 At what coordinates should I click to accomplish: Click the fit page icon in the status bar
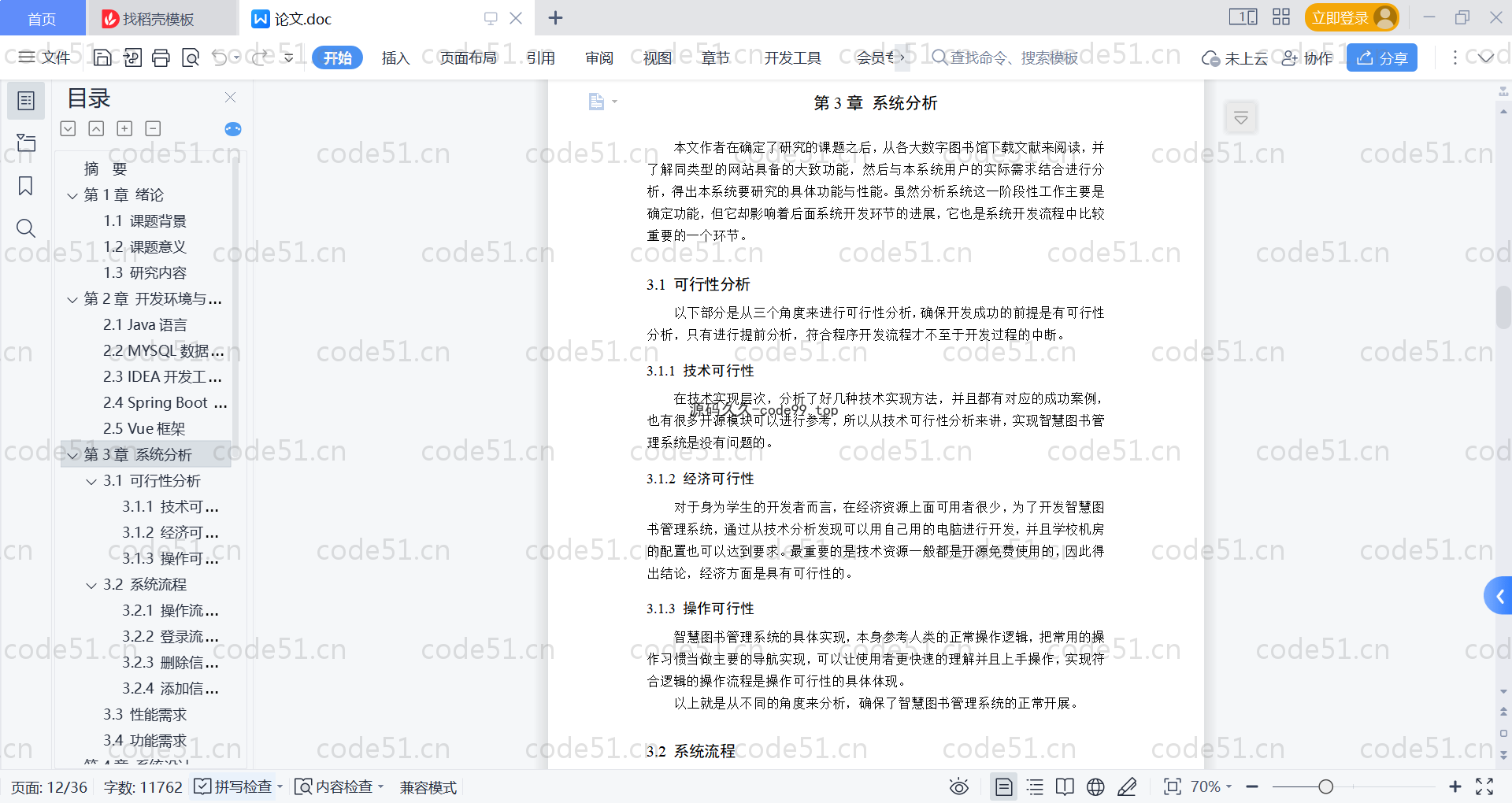point(1172,786)
